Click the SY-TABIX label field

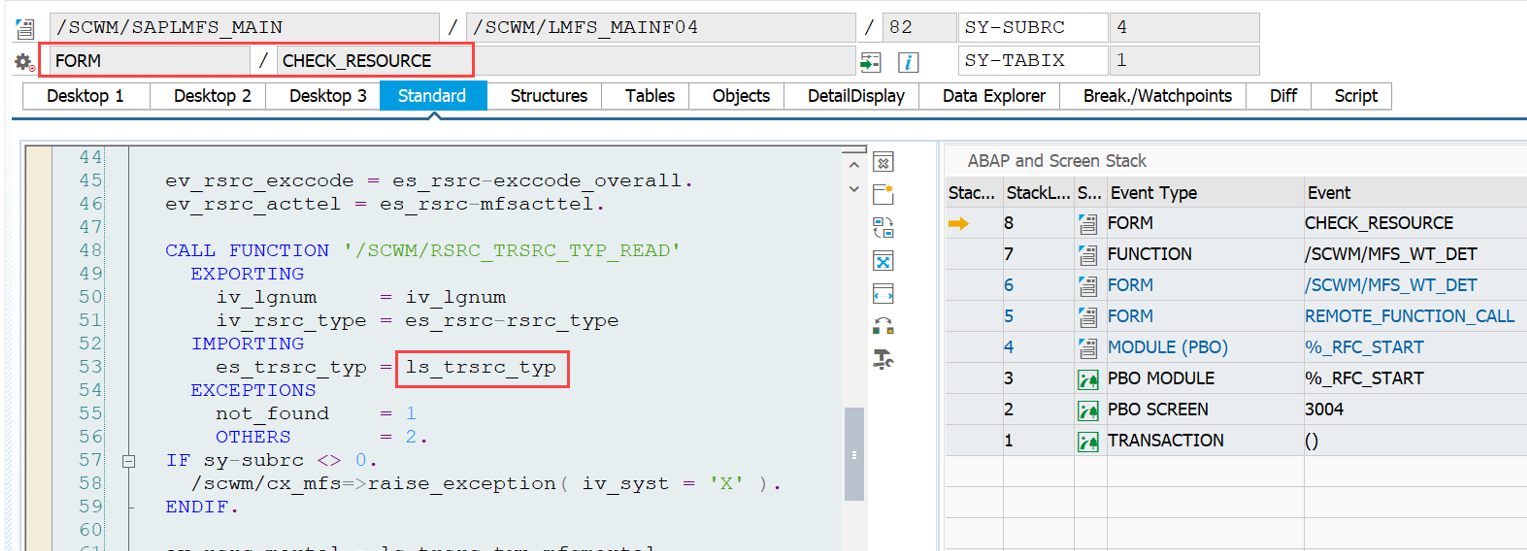1033,61
